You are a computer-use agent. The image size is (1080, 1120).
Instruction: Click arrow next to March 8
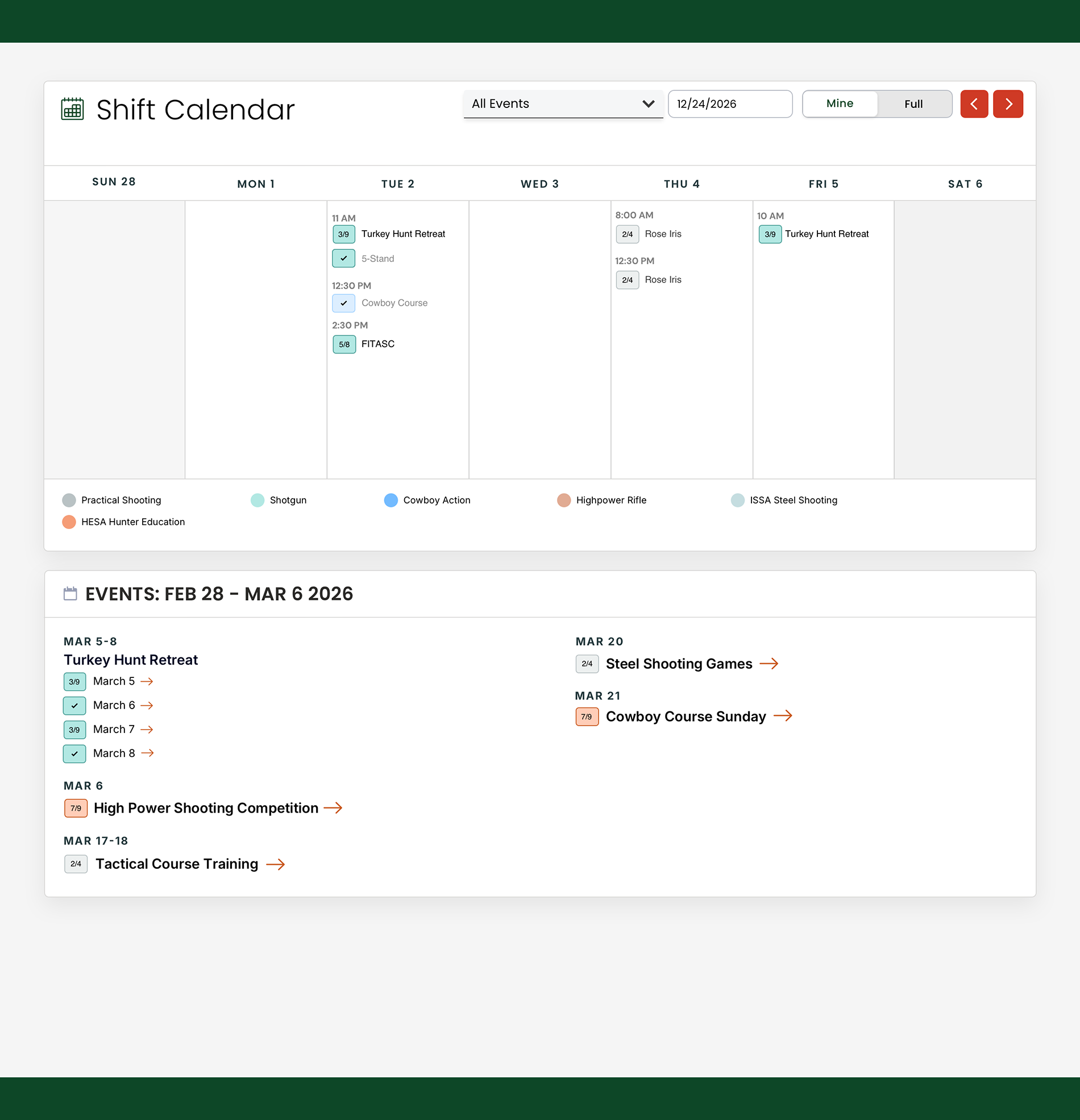pyautogui.click(x=148, y=753)
